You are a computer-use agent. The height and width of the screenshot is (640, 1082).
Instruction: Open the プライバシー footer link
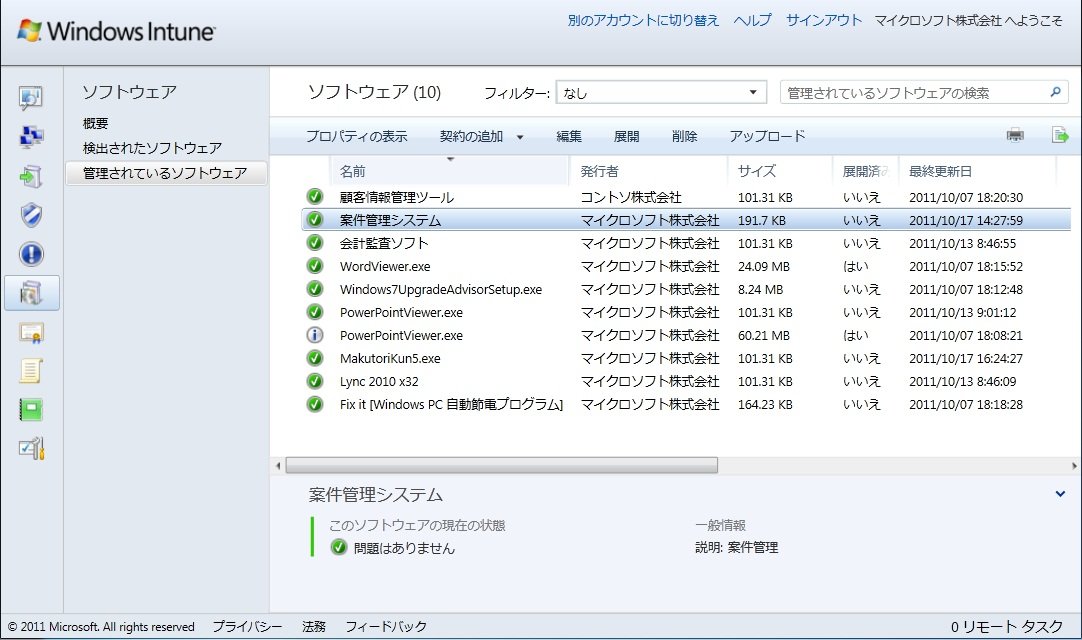(247, 626)
